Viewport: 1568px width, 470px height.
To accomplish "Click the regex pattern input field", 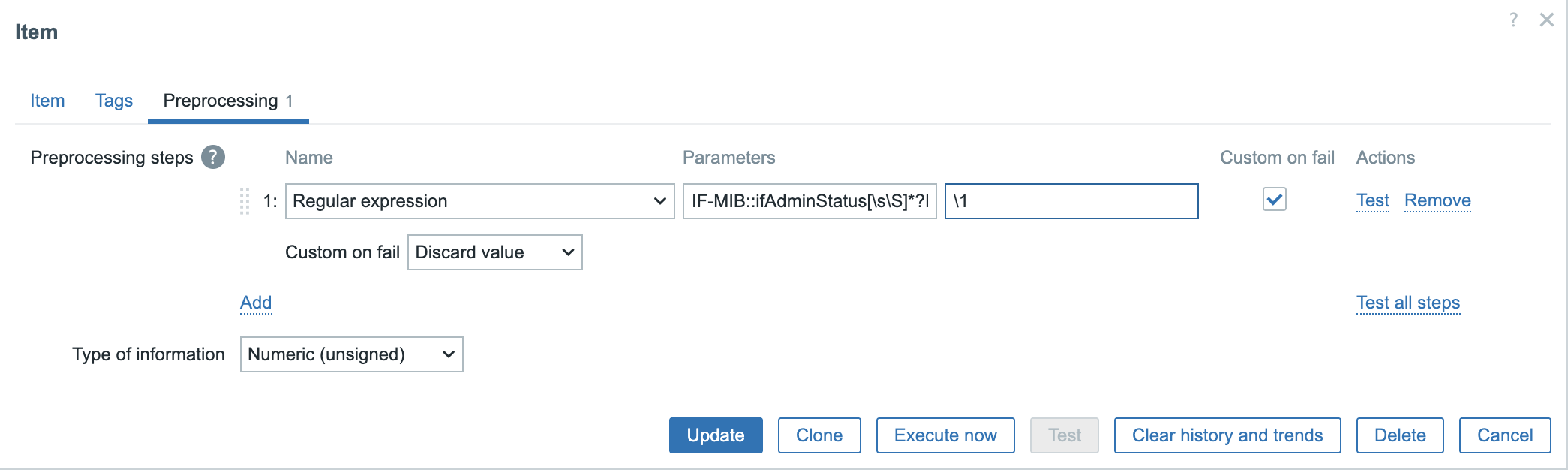I will [809, 201].
